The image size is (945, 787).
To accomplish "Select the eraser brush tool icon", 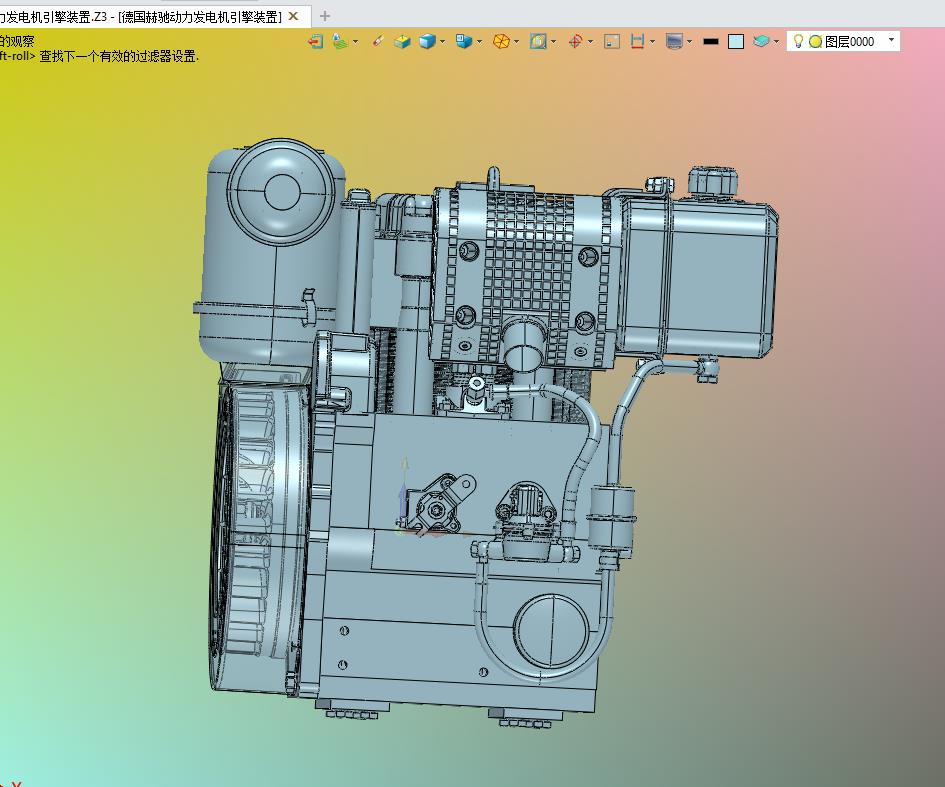I will (377, 41).
